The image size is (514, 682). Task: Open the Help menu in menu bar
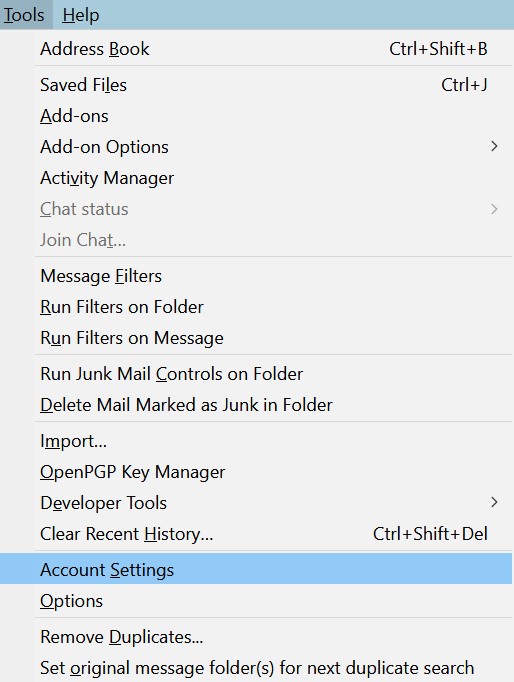80,15
